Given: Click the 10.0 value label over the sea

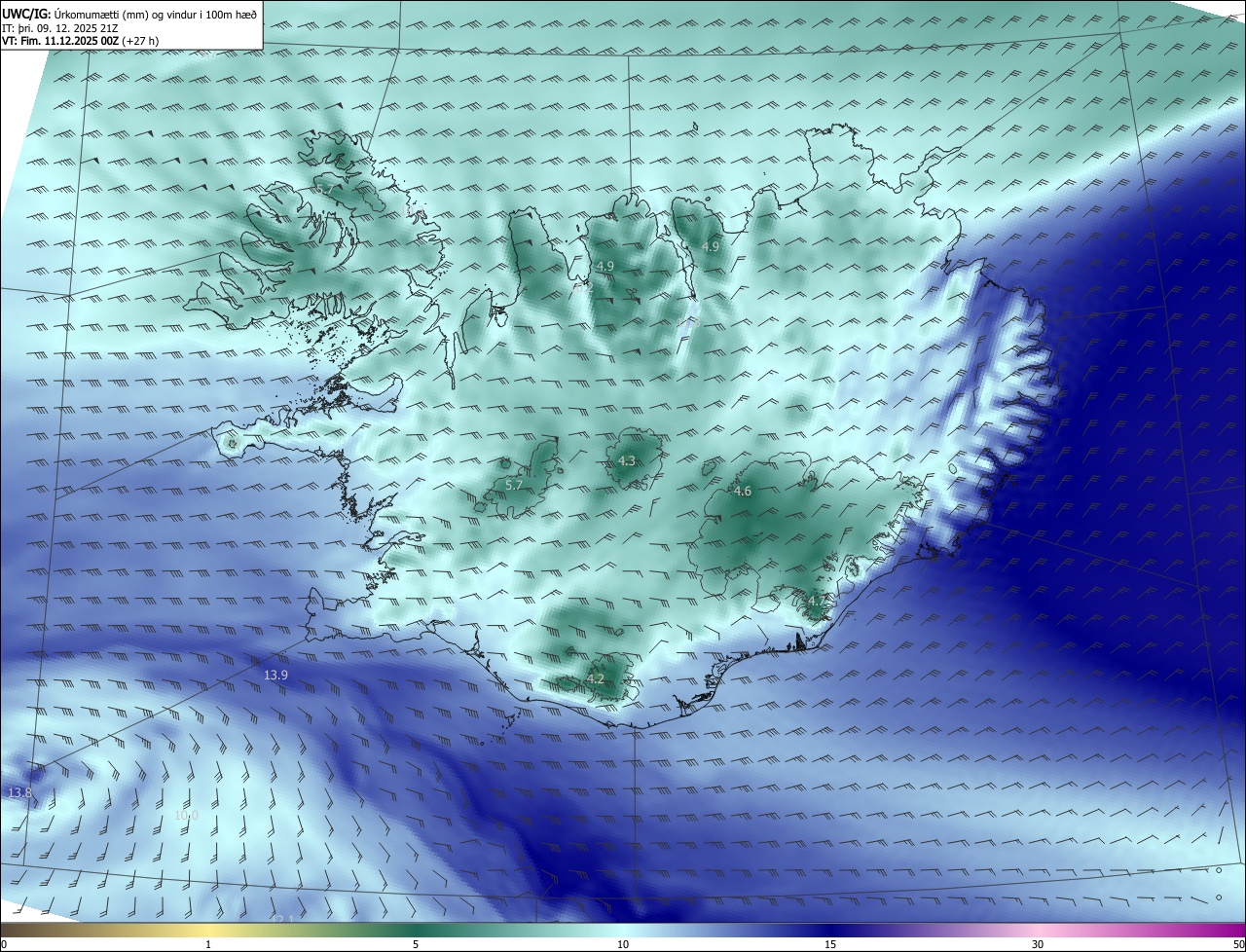Looking at the screenshot, I should coord(186,816).
